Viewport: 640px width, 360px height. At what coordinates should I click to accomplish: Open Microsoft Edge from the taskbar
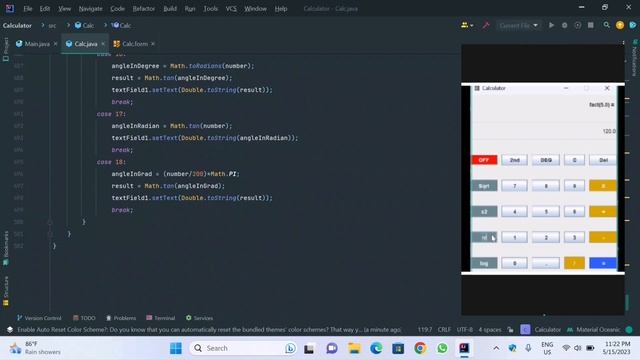click(376, 348)
